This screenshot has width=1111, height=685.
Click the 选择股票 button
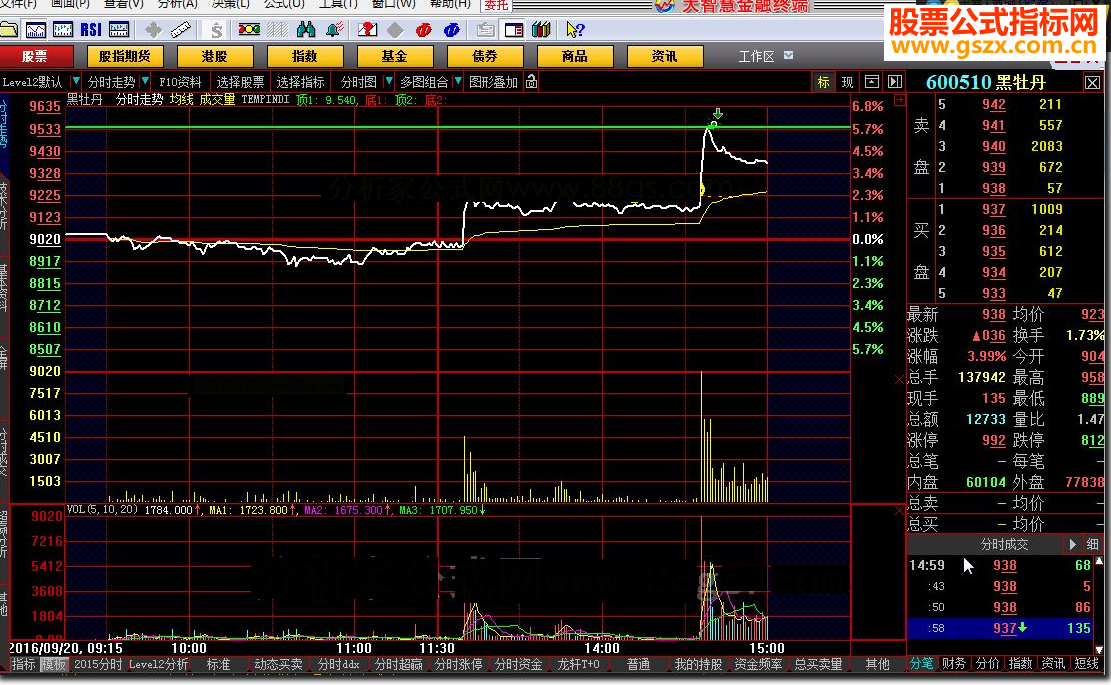[x=240, y=82]
